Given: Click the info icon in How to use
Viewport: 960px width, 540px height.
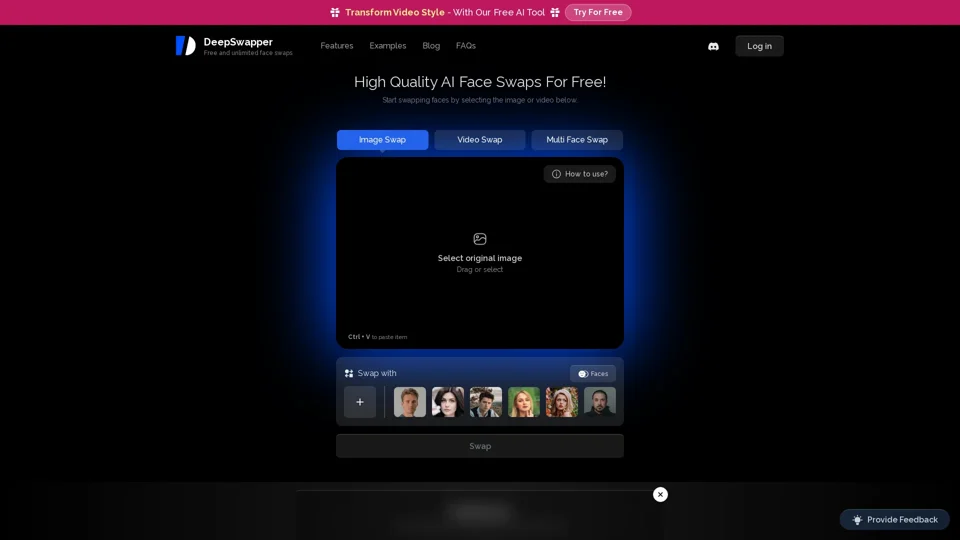Looking at the screenshot, I should 557,174.
